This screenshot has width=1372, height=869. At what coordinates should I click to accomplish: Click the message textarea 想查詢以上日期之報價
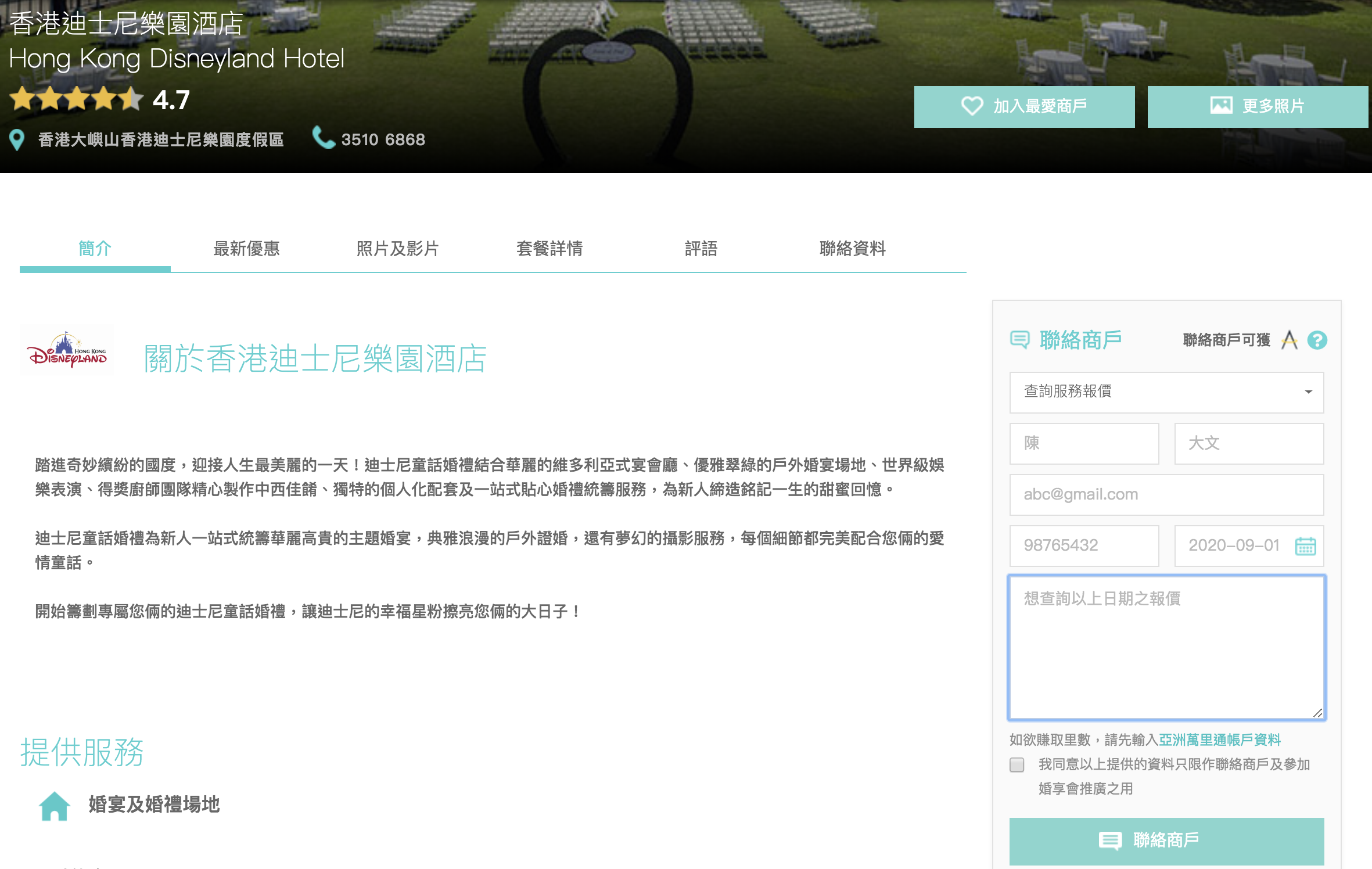[1166, 648]
